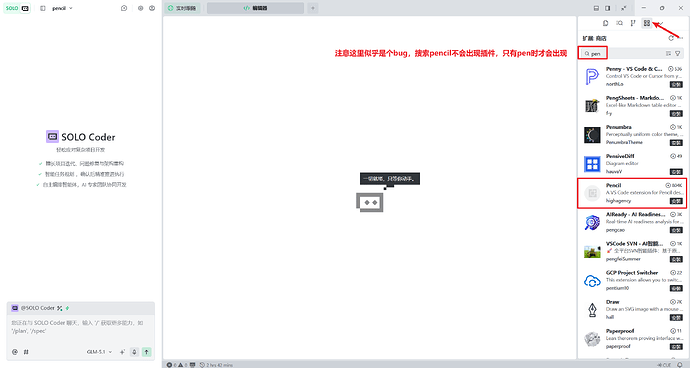Install the PengSheets extension
The height and width of the screenshot is (368, 690).
(x=676, y=114)
